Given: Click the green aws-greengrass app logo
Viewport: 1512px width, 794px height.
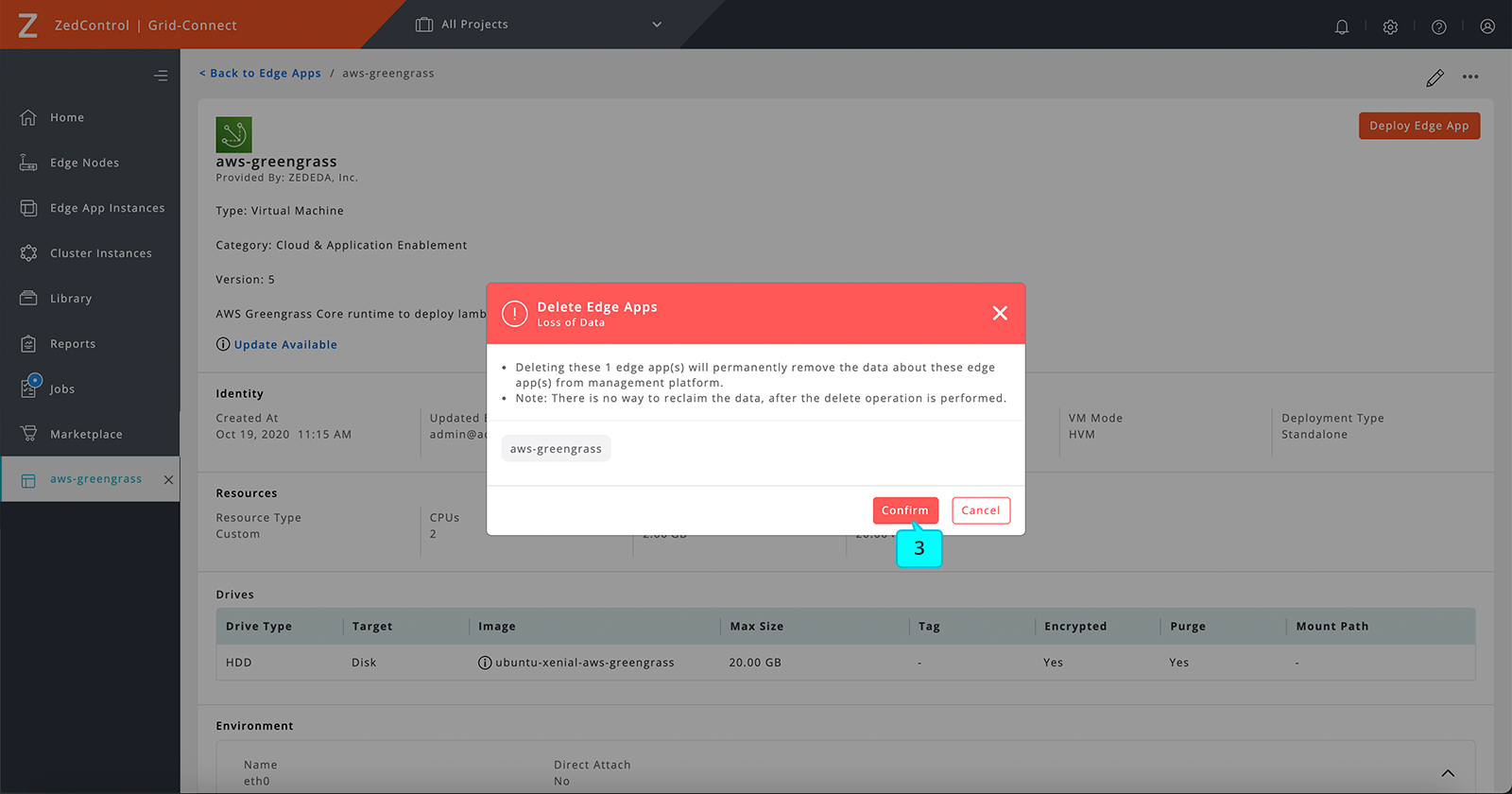Looking at the screenshot, I should [233, 135].
